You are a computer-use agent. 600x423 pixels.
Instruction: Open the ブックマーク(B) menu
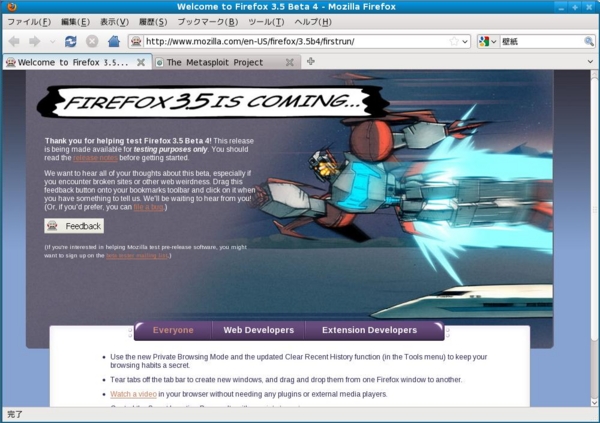[x=208, y=22]
